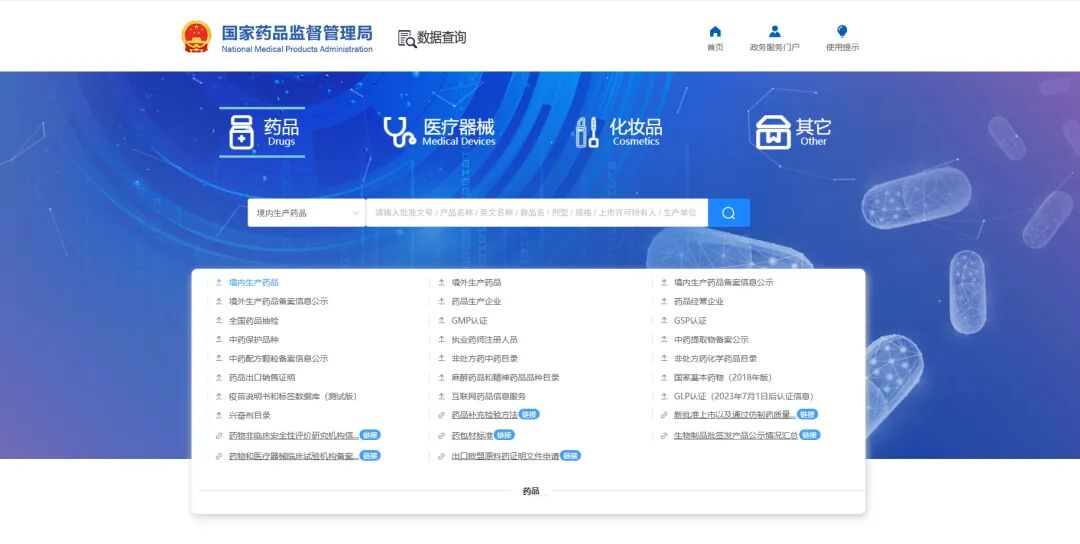Screen dimensions: 1080x544
Task: Open 使用提示 lightbulb icon
Action: tap(842, 32)
